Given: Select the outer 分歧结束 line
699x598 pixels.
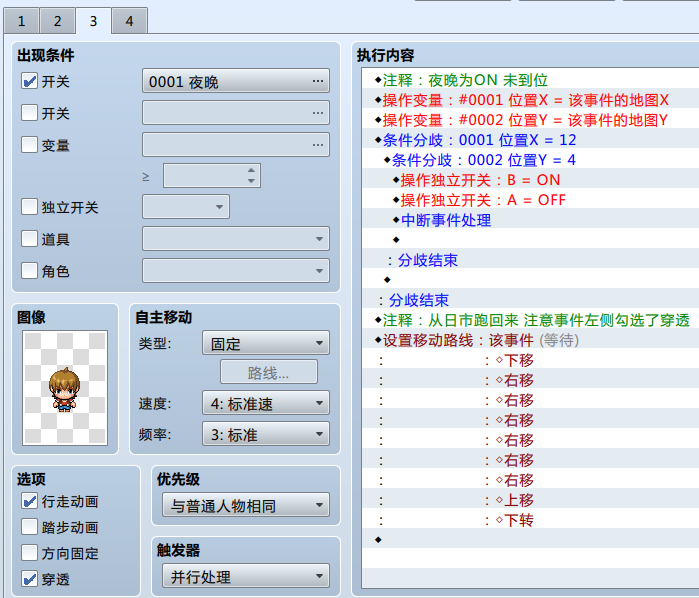Looking at the screenshot, I should tap(530, 300).
